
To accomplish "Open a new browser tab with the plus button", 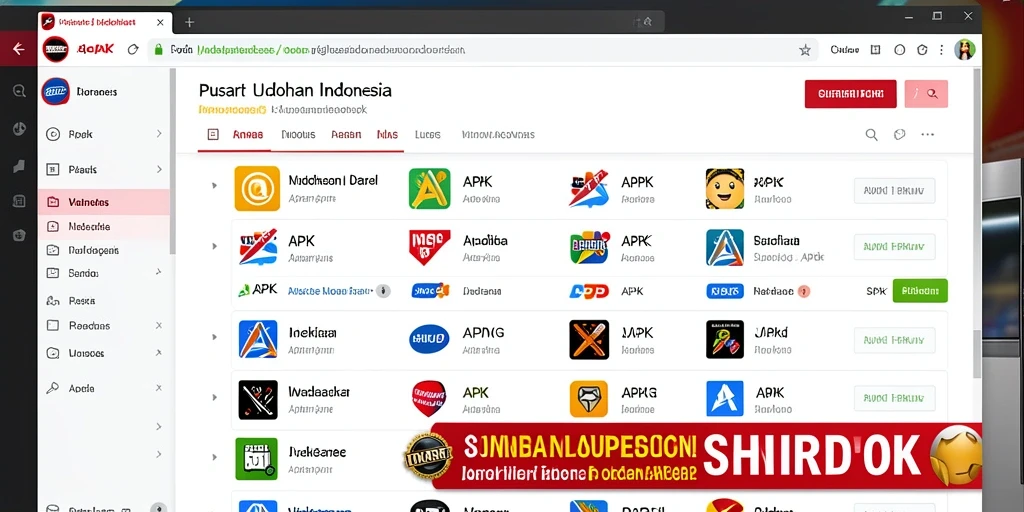I will point(189,22).
